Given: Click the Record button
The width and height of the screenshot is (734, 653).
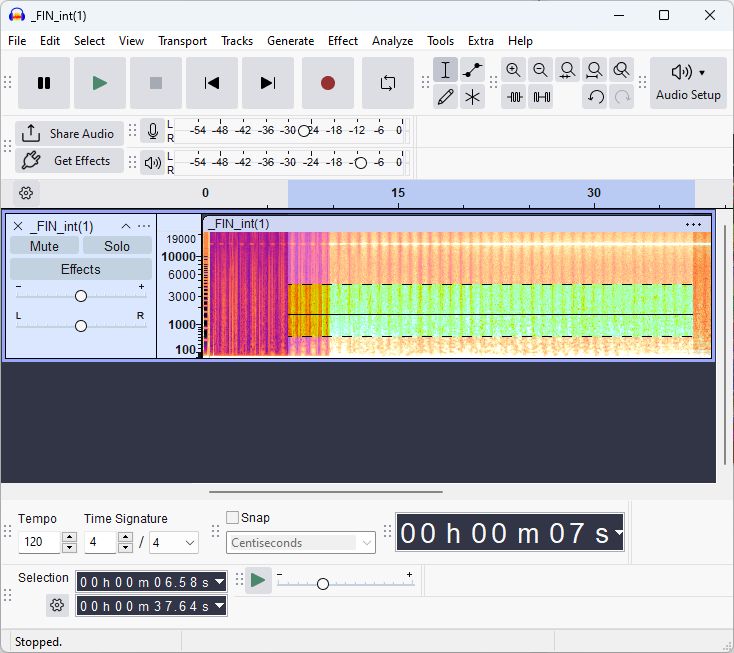Looking at the screenshot, I should [x=327, y=83].
